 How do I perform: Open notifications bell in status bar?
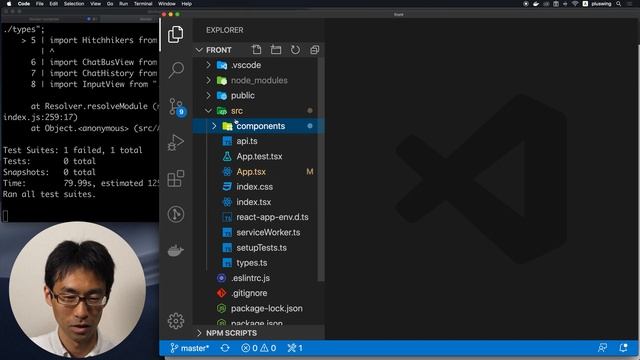point(623,348)
